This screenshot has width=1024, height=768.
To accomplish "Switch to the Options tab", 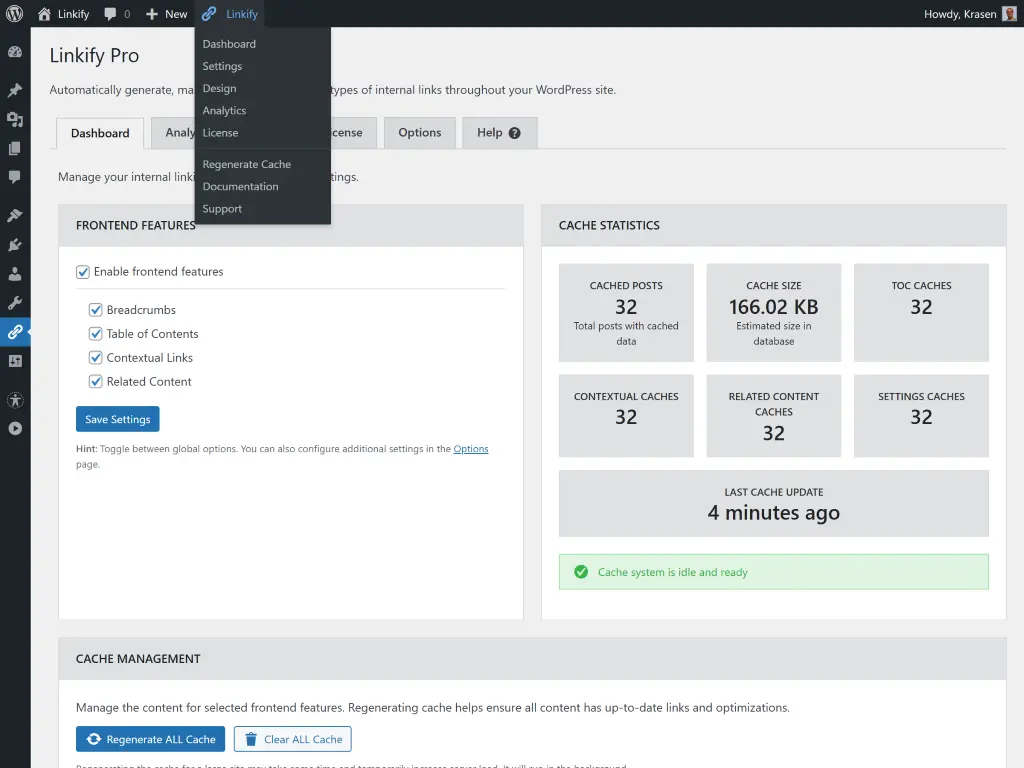I will [419, 132].
